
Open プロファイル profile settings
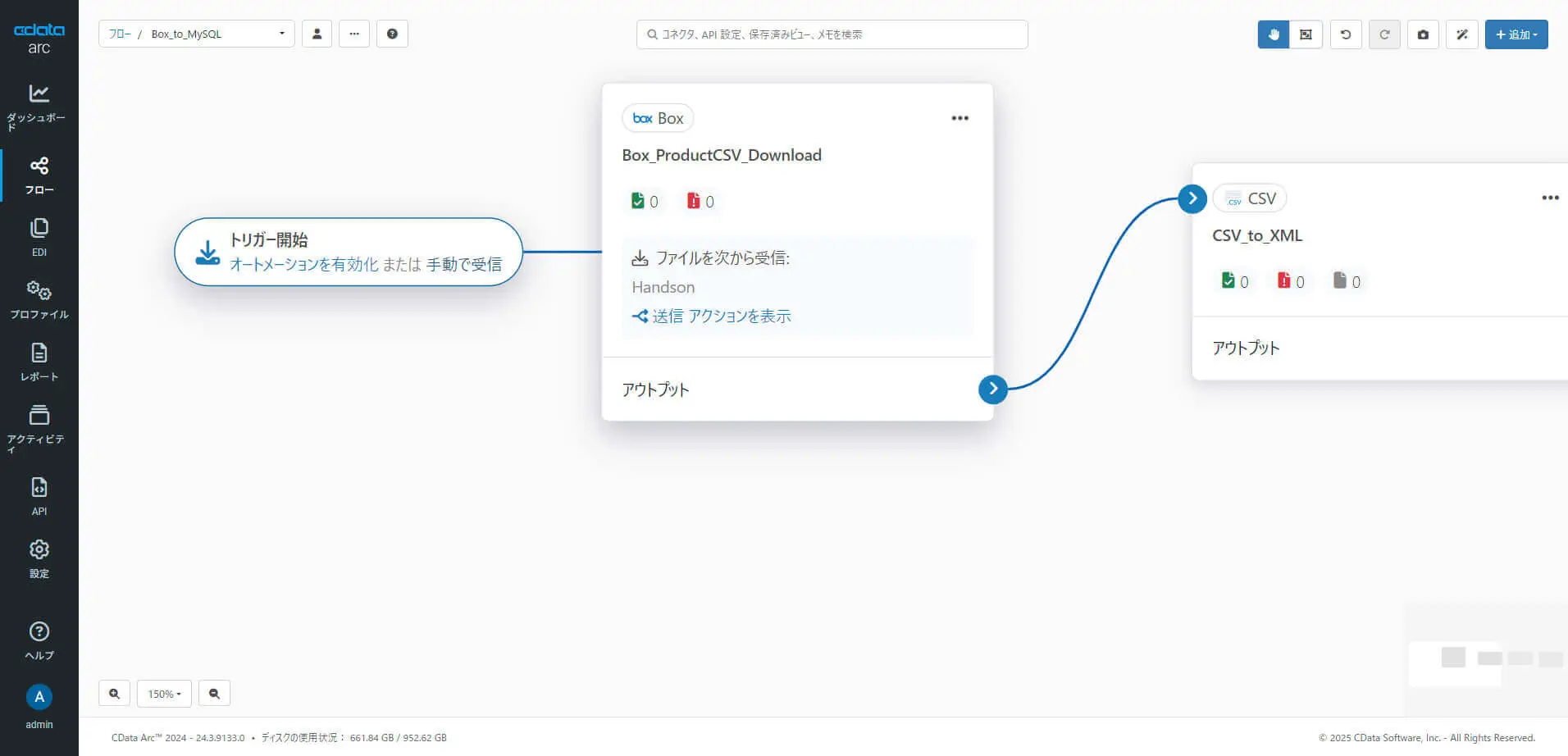tap(39, 300)
